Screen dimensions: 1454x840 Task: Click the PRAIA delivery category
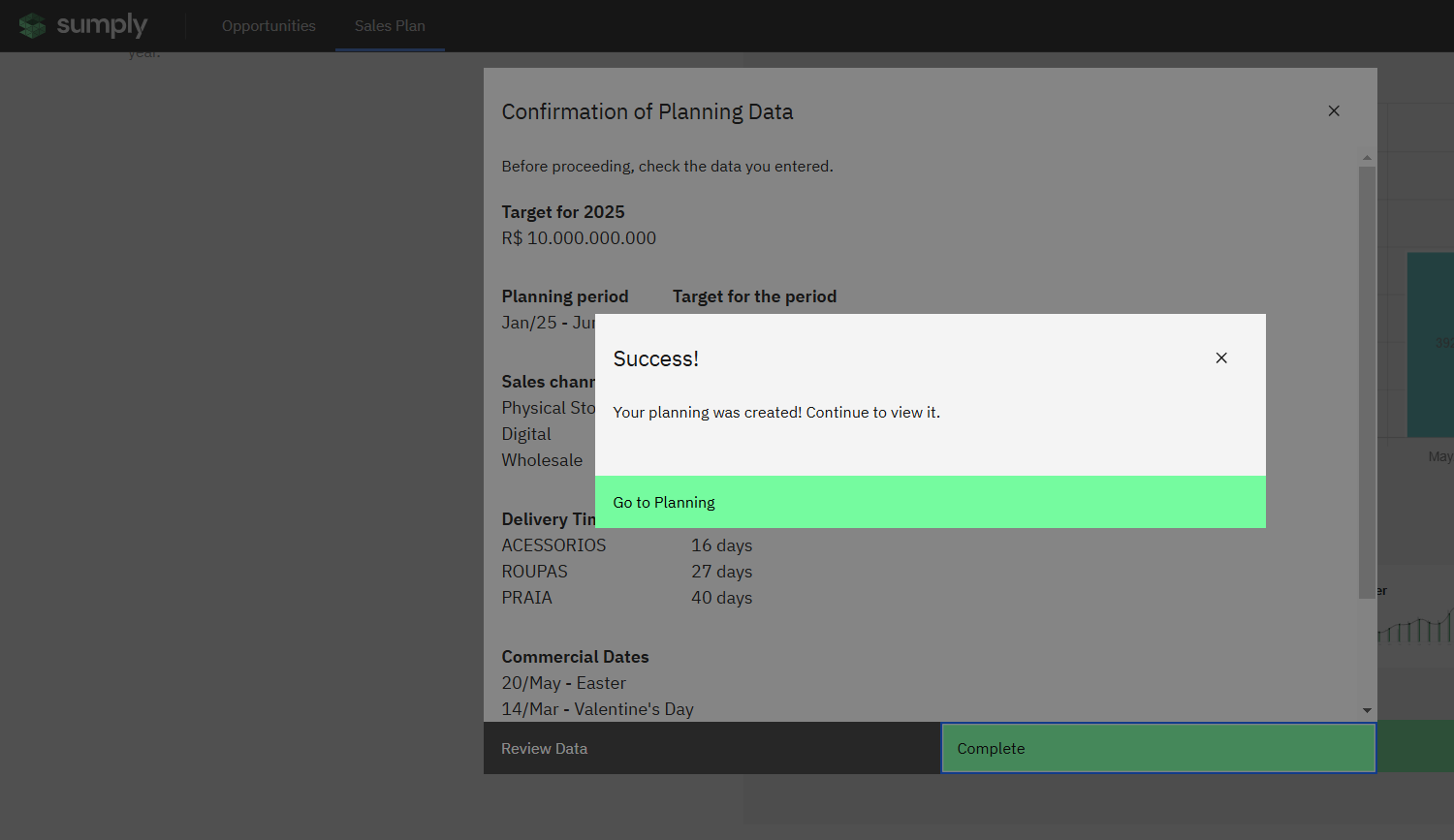526,598
